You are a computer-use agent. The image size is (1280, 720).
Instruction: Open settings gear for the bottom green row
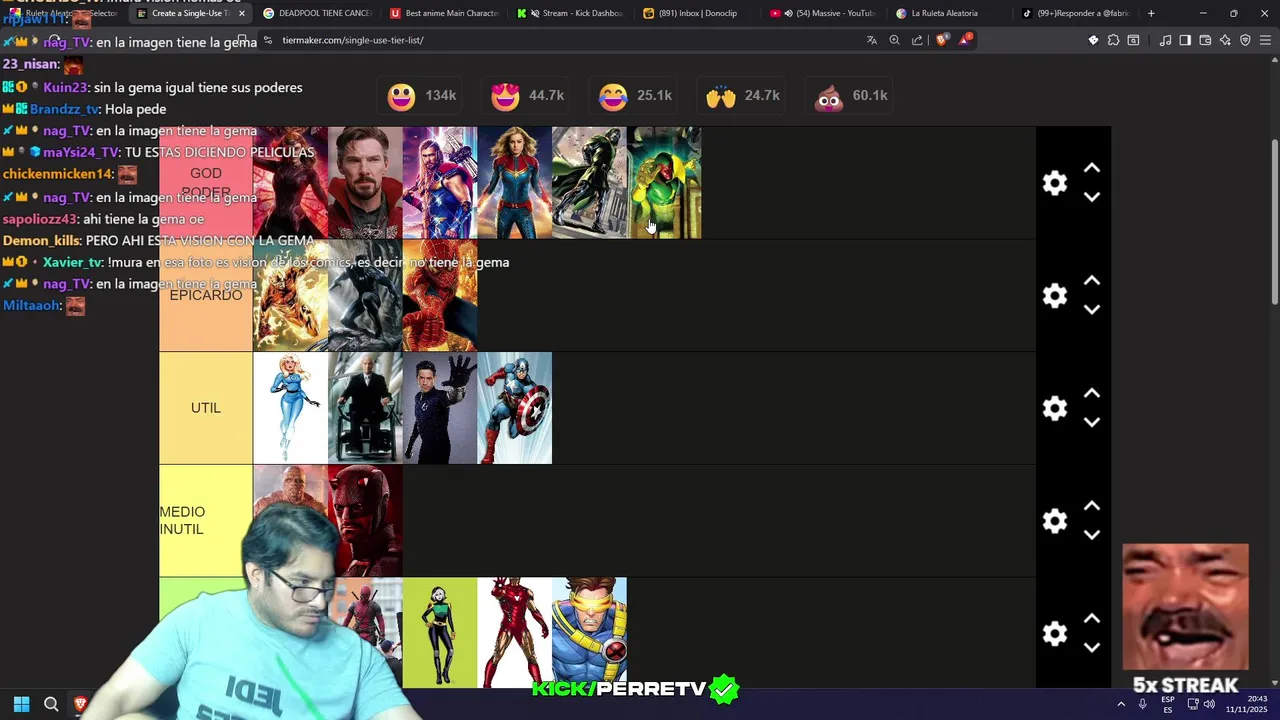point(1055,634)
